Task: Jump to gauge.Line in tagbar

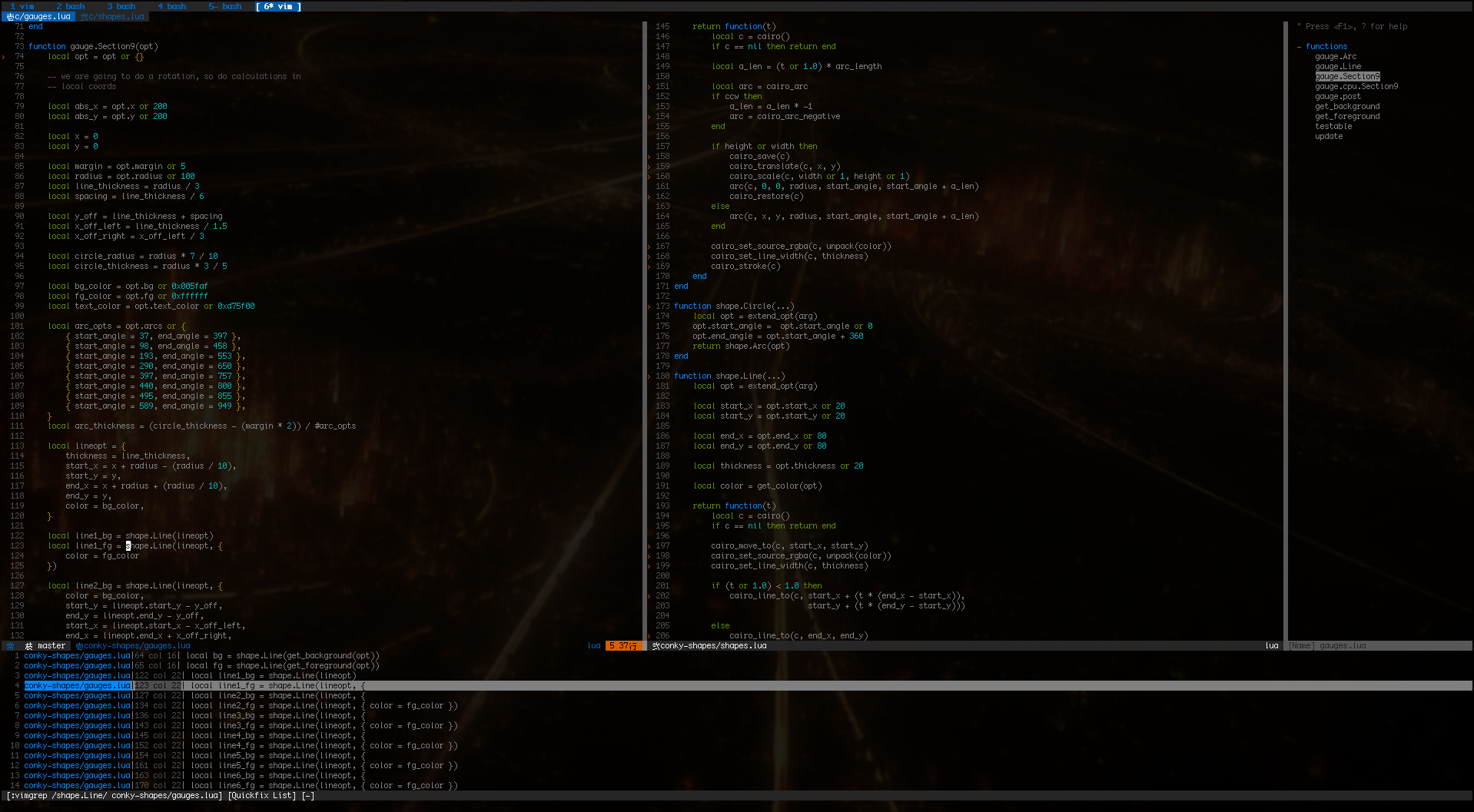Action: click(1338, 67)
